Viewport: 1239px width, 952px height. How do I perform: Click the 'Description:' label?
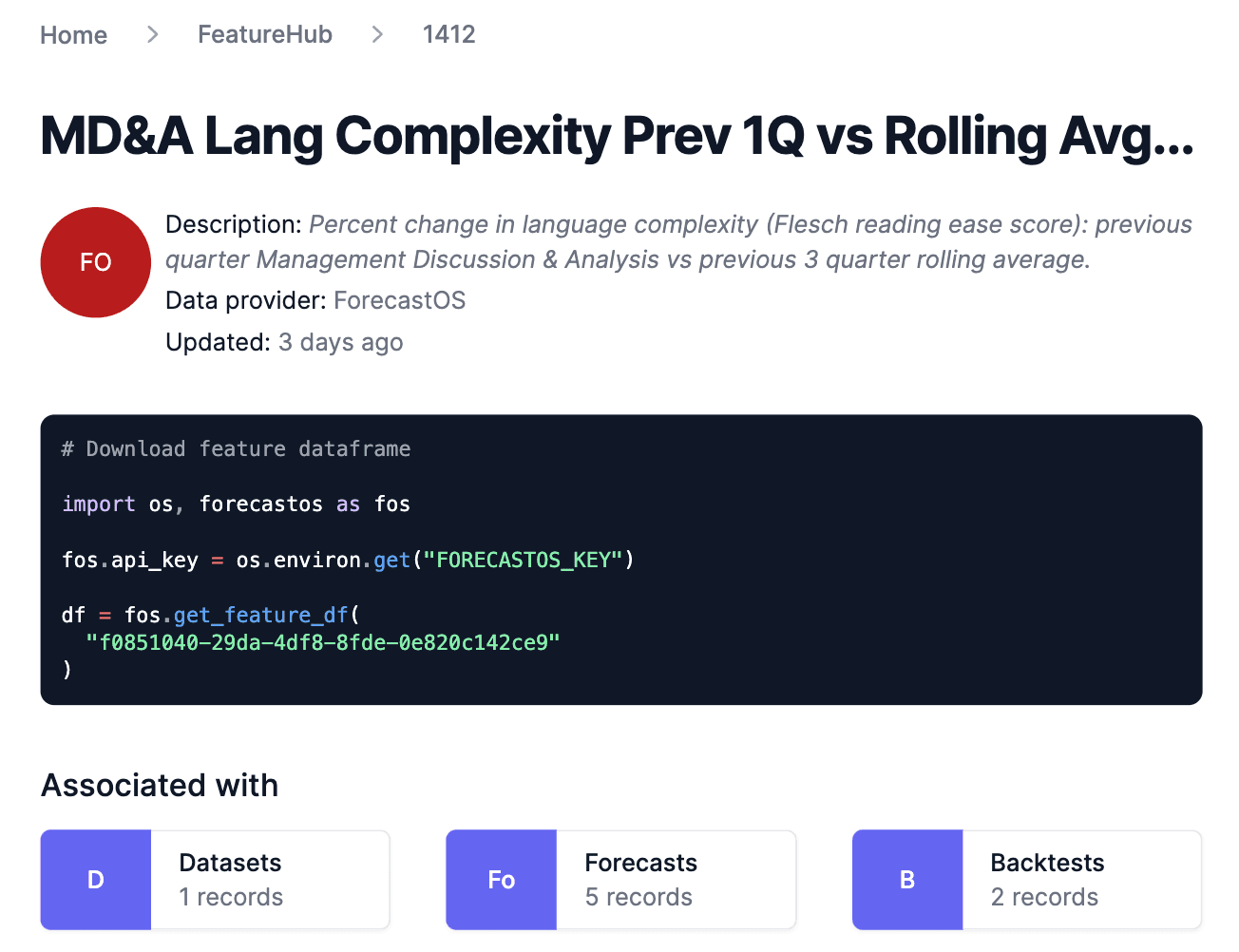234,225
